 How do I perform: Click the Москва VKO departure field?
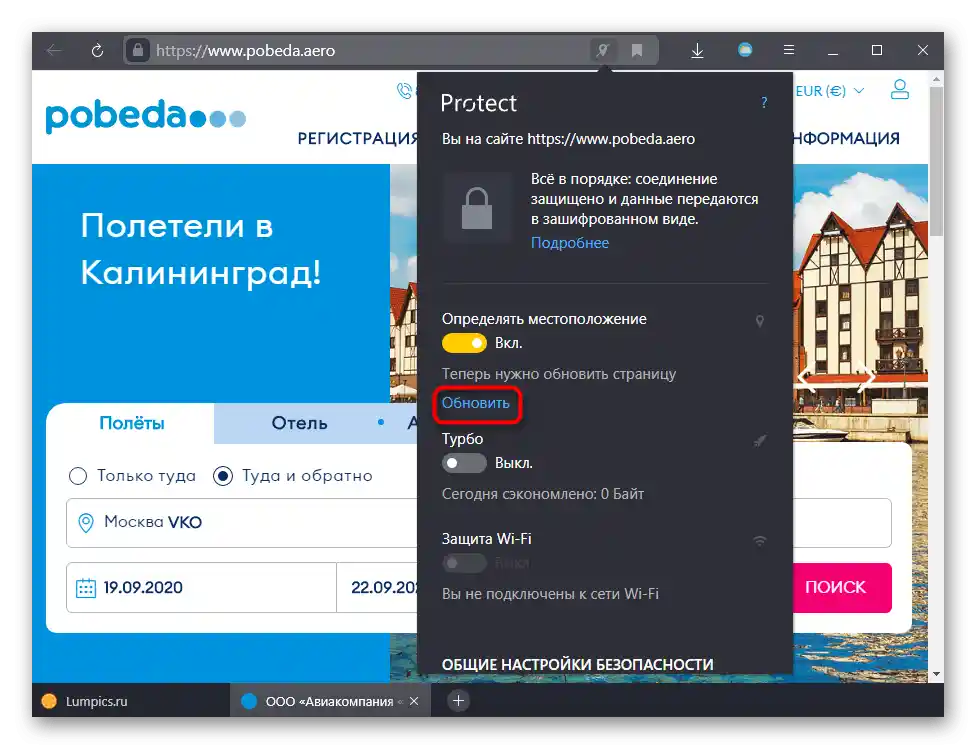point(242,522)
